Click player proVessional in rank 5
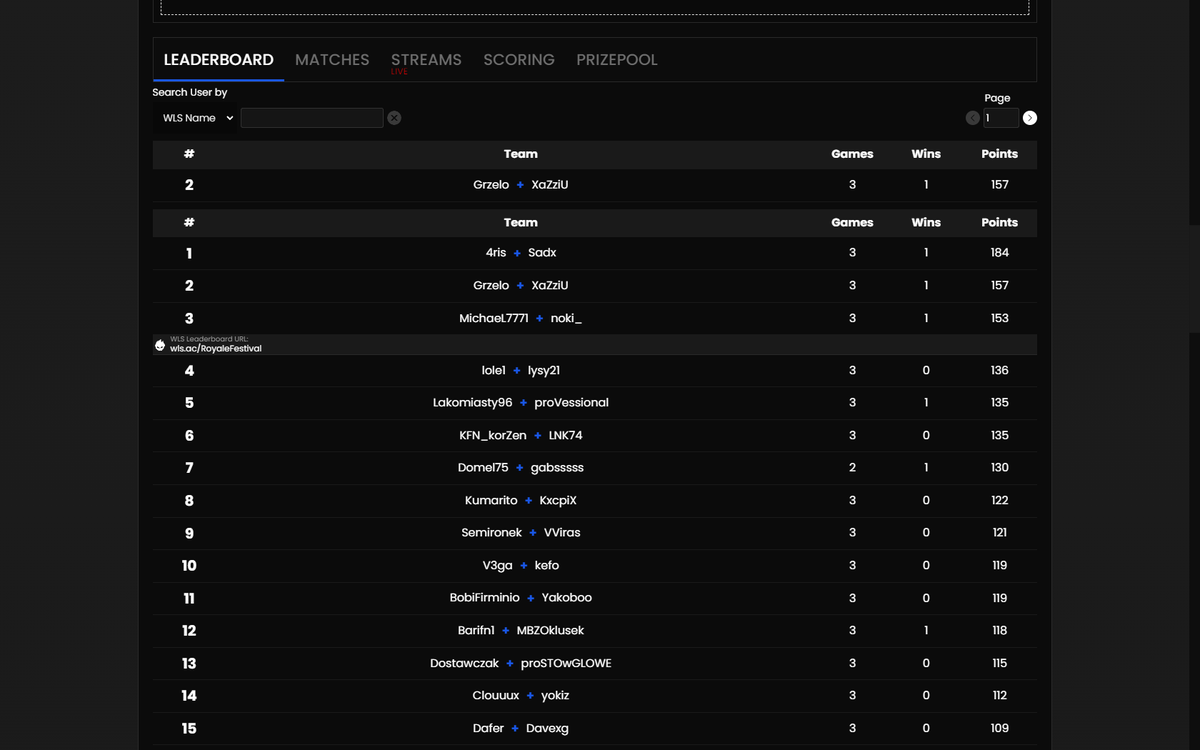Image resolution: width=1200 pixels, height=750 pixels. 571,403
